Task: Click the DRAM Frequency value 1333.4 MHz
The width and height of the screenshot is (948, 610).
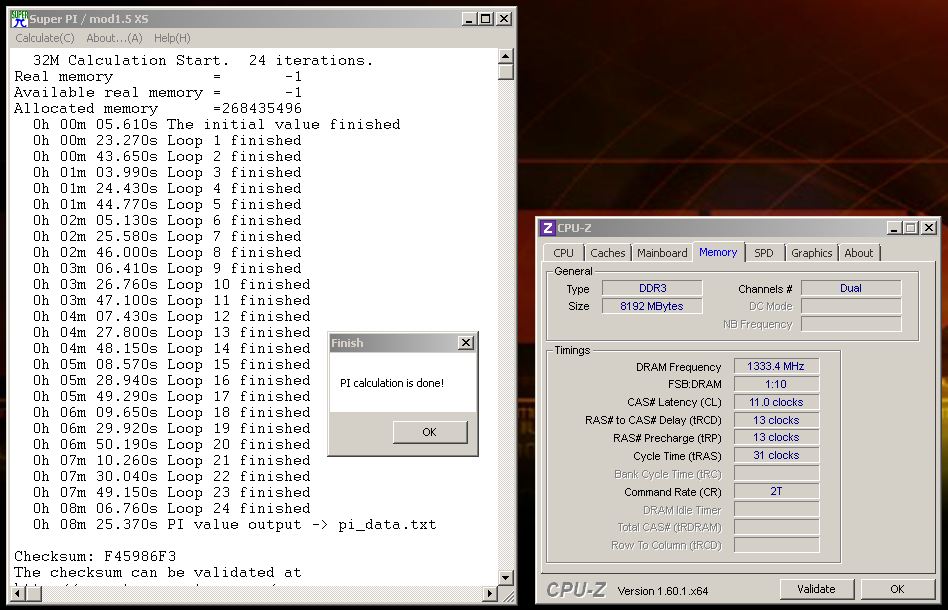Action: click(776, 366)
